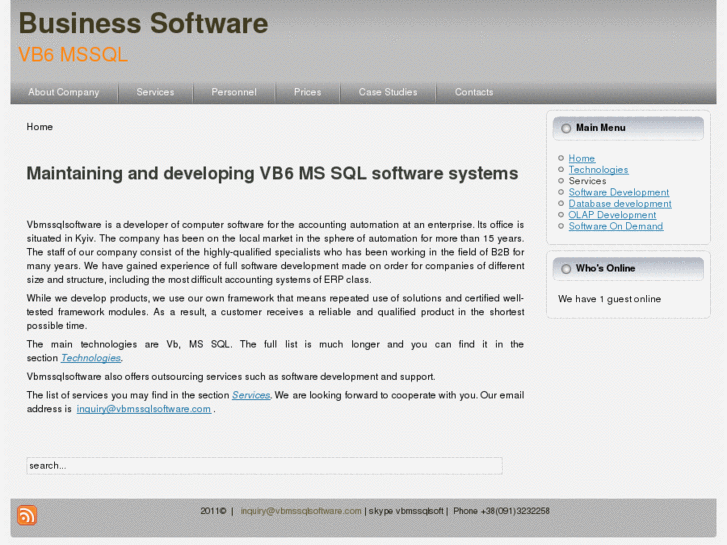727x545 pixels.
Task: Click the inquiry email link in article
Action: (x=144, y=409)
